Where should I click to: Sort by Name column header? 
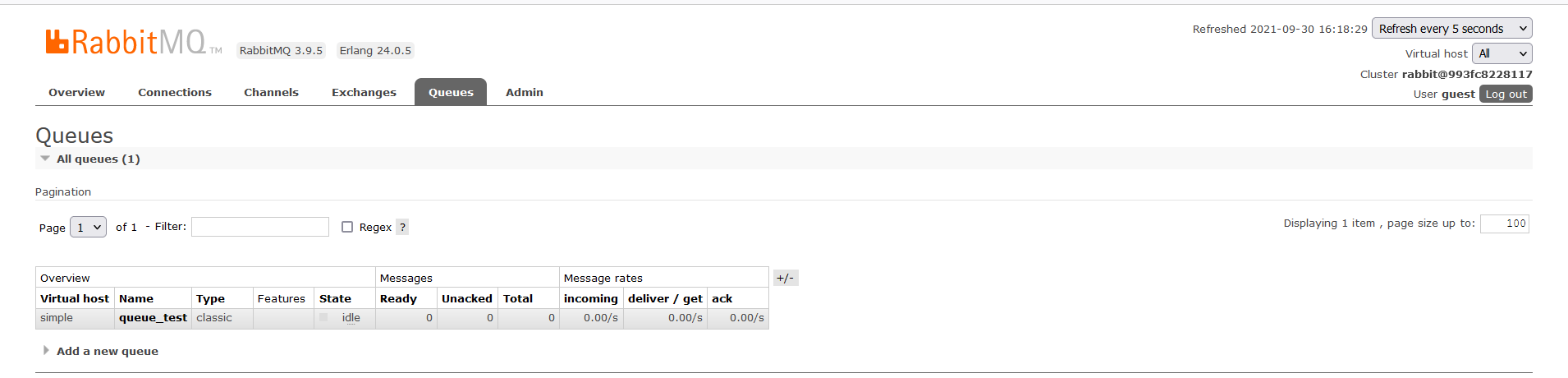pos(136,299)
